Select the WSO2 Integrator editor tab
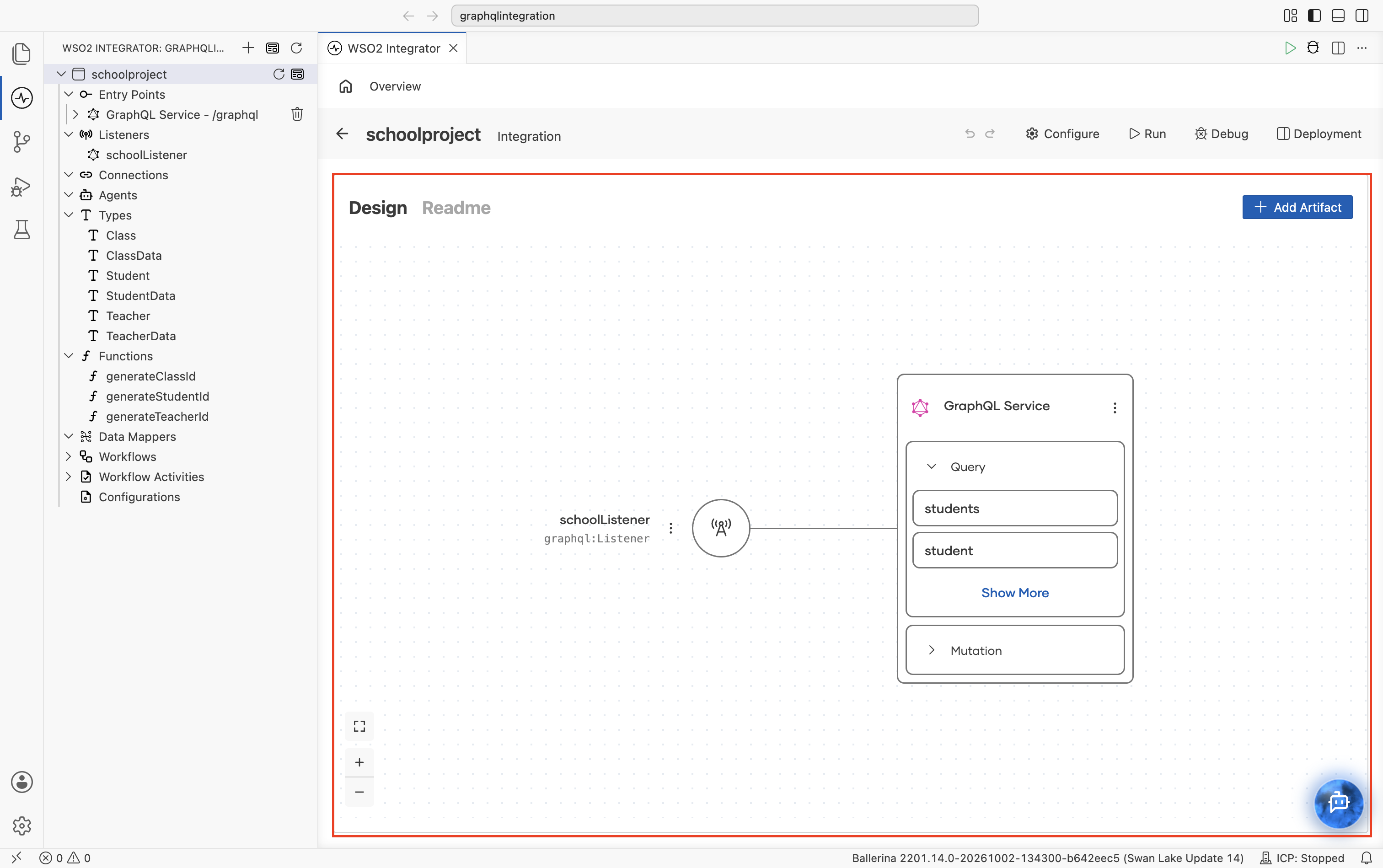Image resolution: width=1383 pixels, height=868 pixels. [x=393, y=48]
